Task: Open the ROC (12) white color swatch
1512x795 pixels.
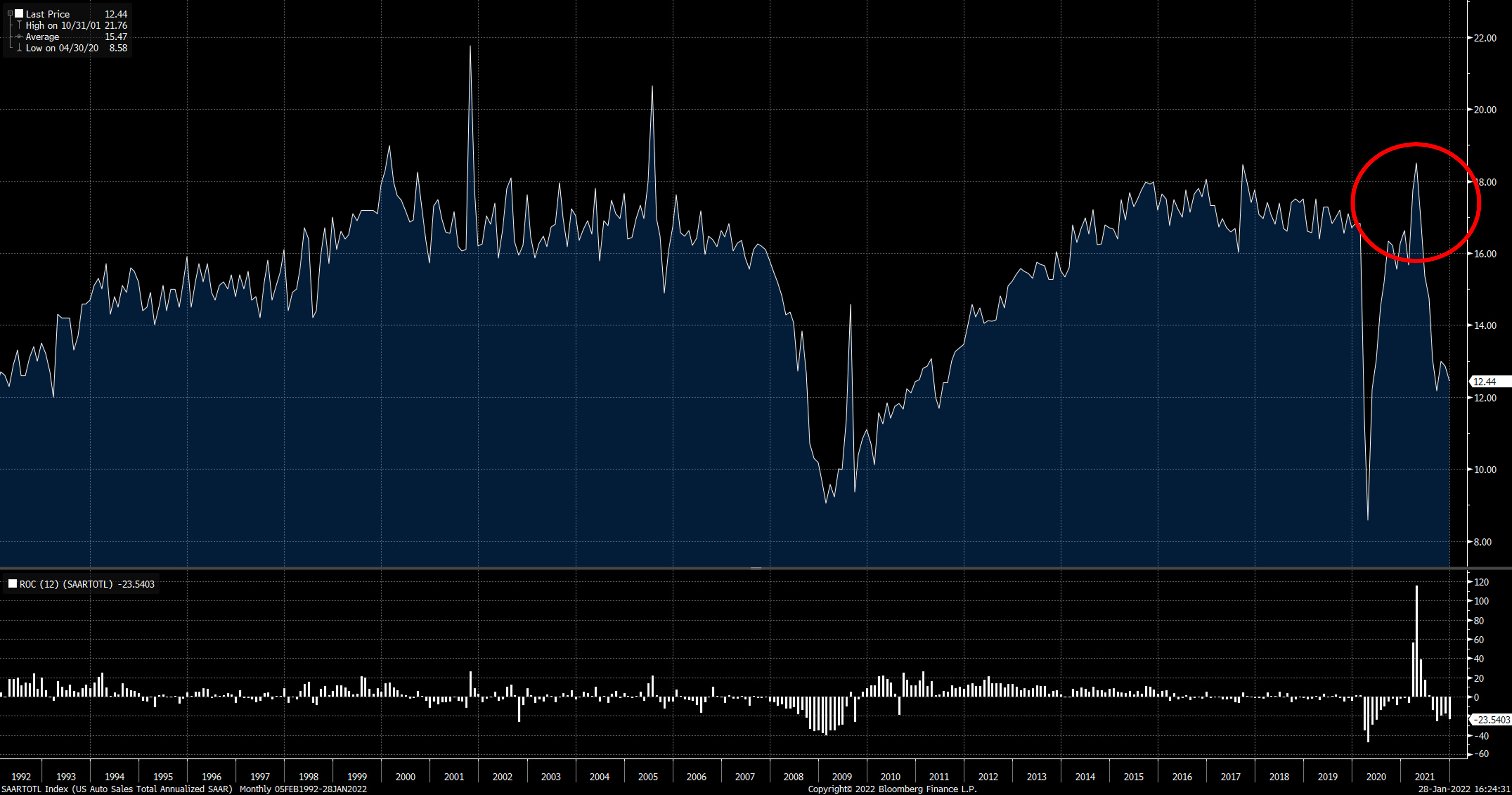Action: tap(12, 584)
